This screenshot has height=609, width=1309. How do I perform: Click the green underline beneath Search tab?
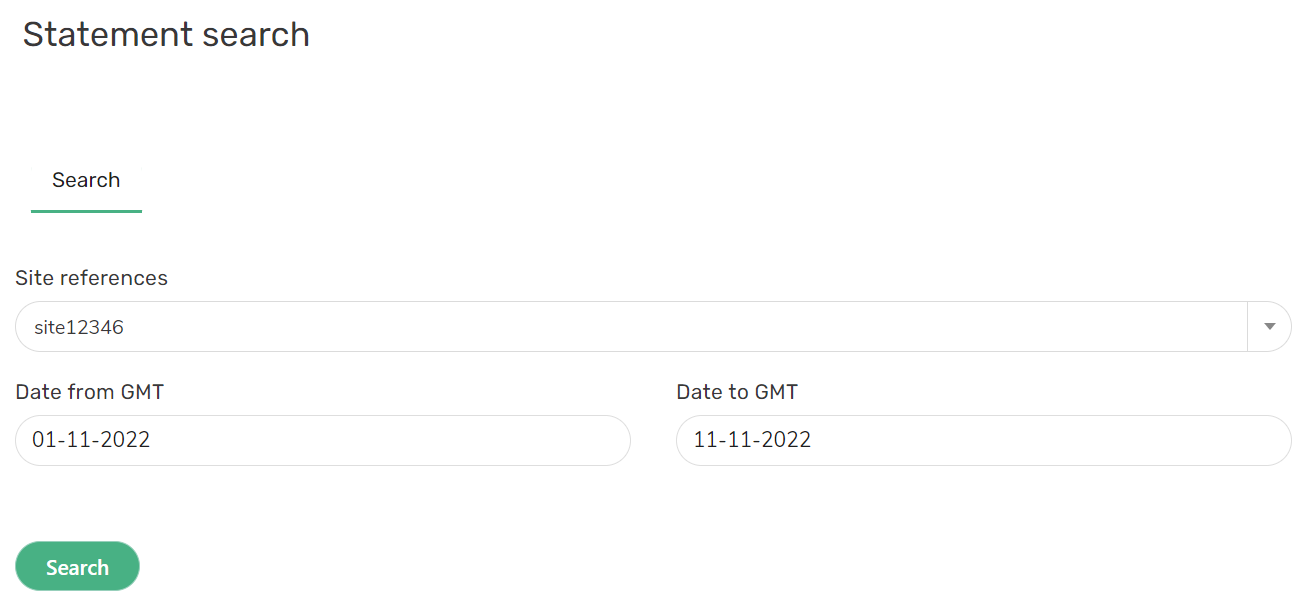(x=86, y=211)
